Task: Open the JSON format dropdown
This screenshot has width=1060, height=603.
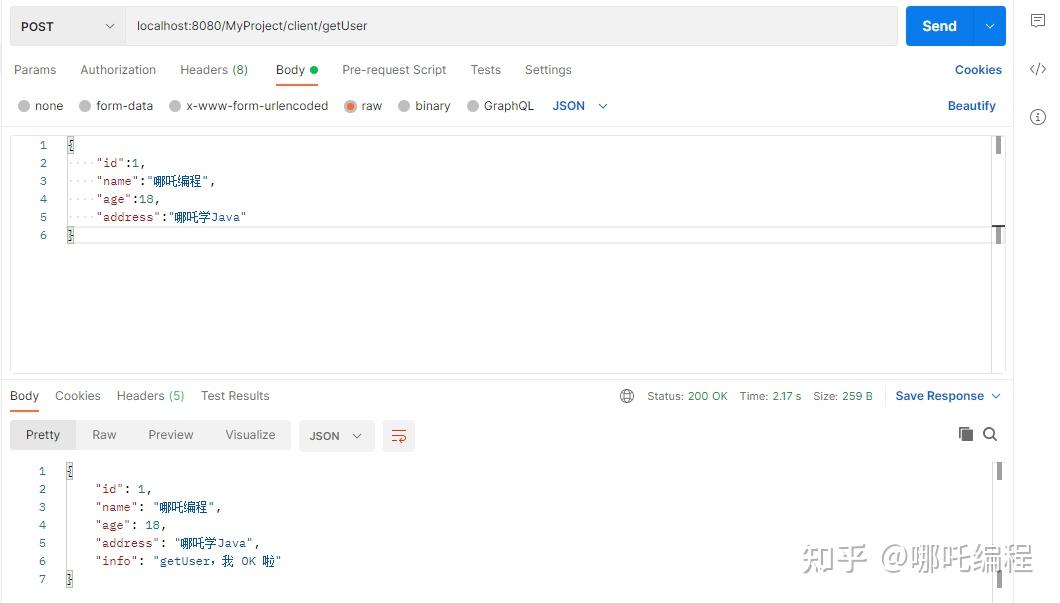Action: [579, 105]
